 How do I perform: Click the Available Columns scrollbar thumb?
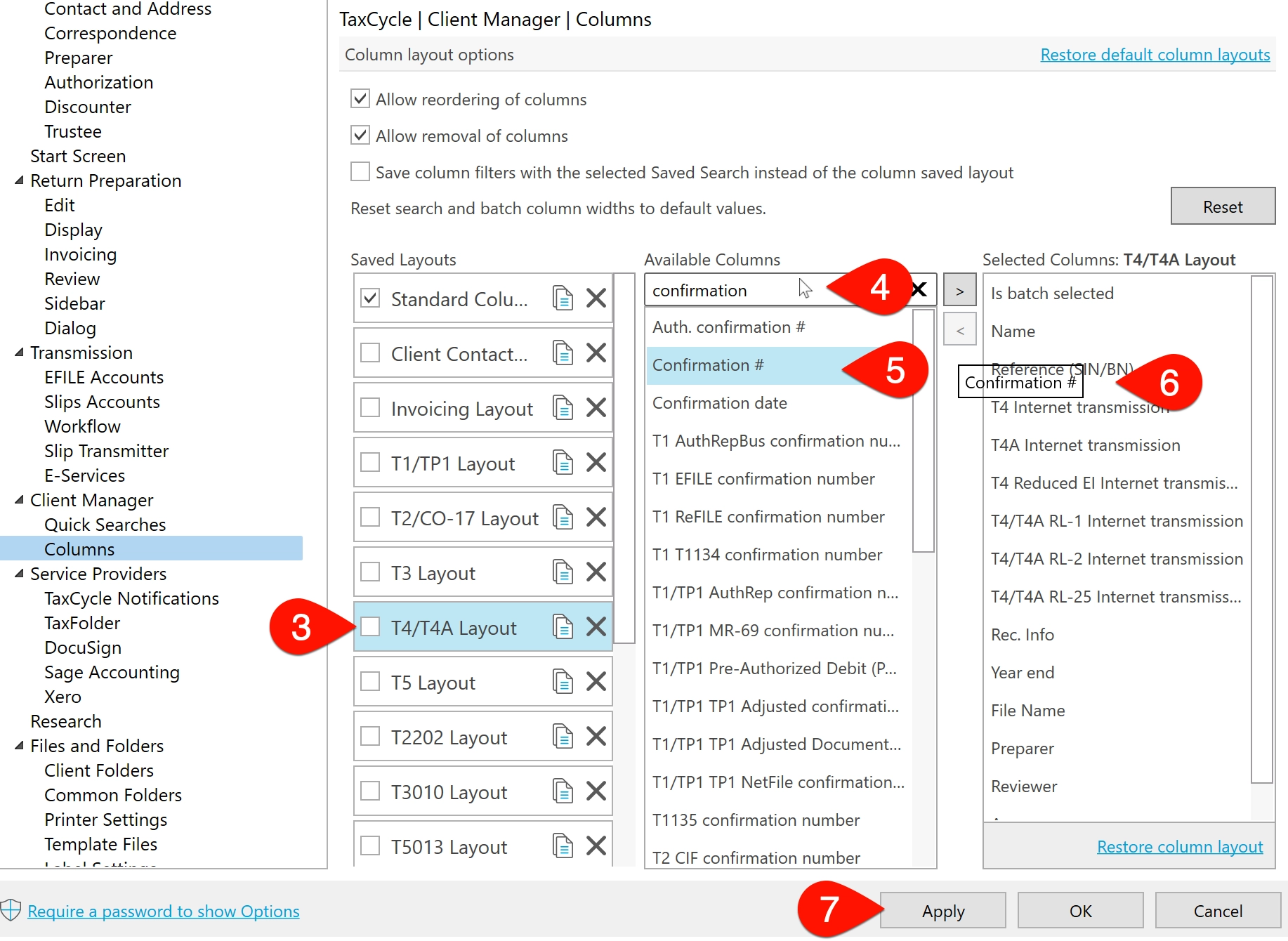[923, 430]
